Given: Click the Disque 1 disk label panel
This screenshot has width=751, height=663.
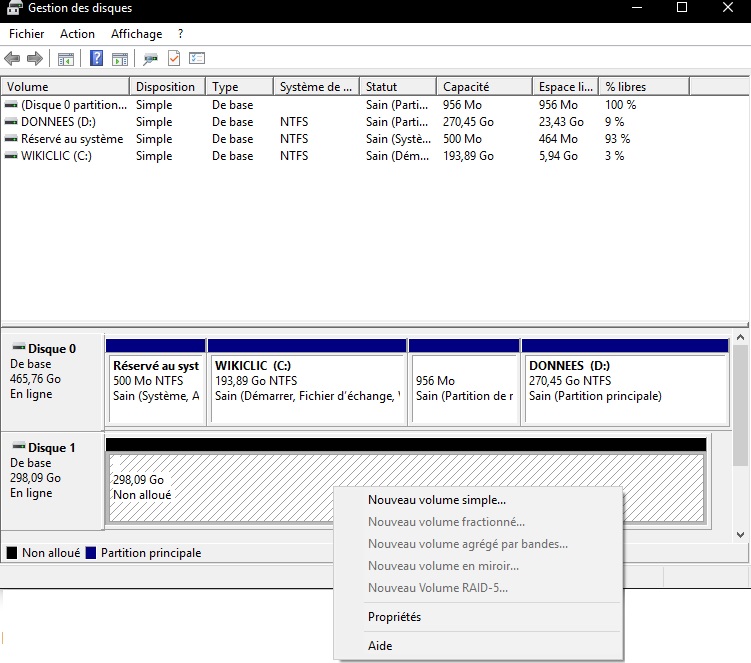Looking at the screenshot, I should [x=53, y=480].
